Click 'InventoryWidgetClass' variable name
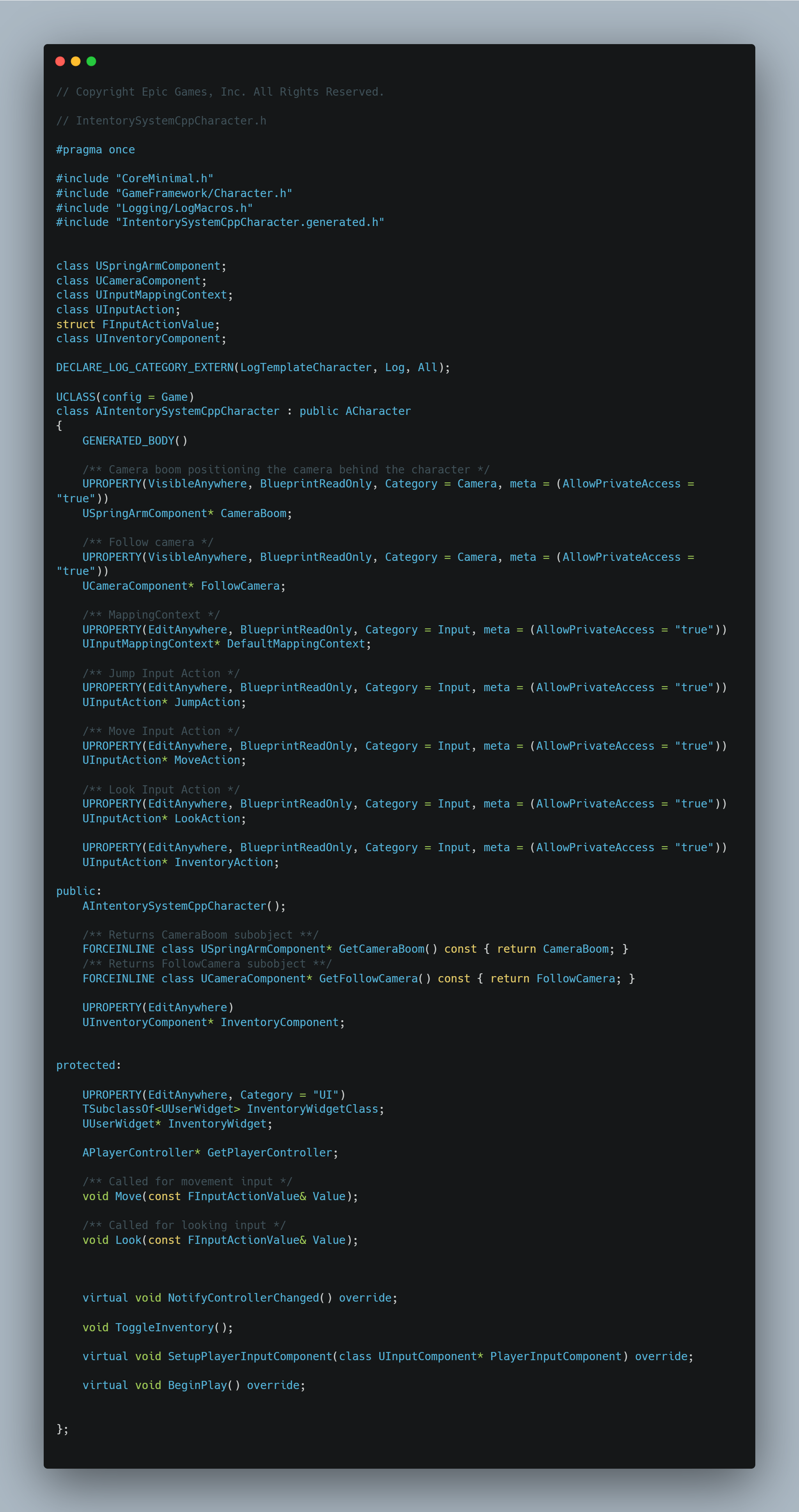 click(x=312, y=1109)
